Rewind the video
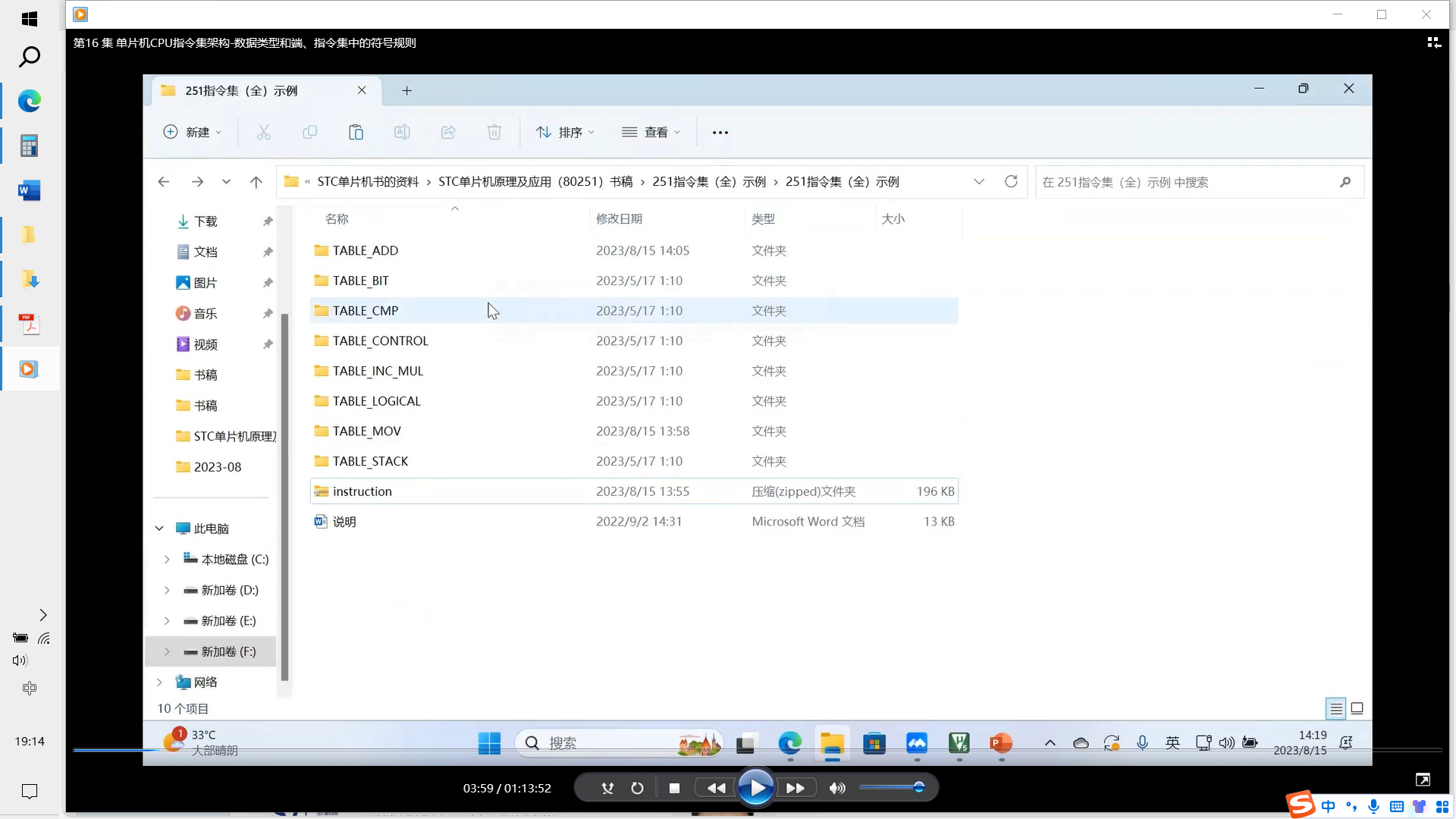Viewport: 1456px width, 819px height. point(716,789)
